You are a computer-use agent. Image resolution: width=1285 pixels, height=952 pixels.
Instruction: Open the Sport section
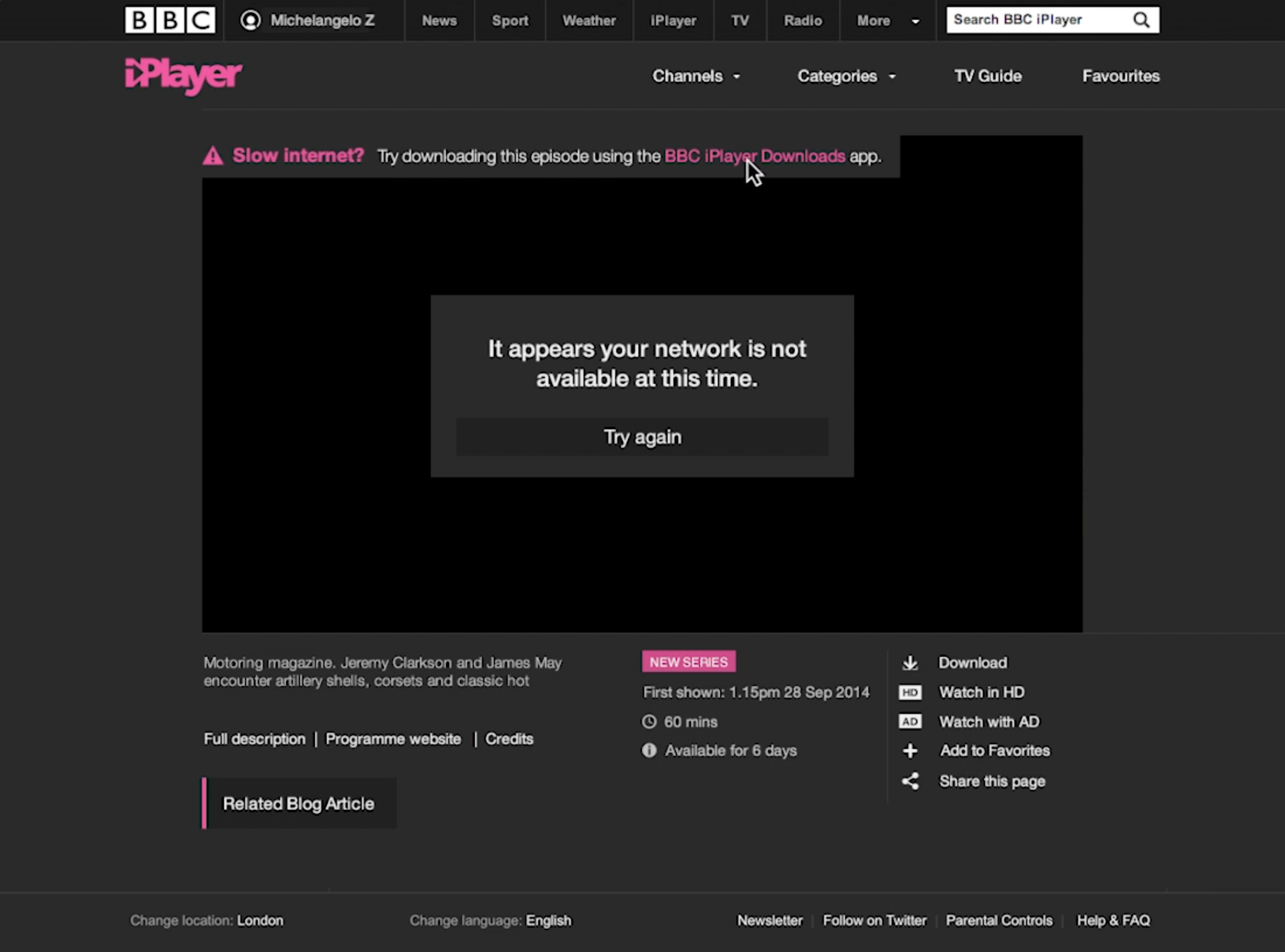coord(510,20)
